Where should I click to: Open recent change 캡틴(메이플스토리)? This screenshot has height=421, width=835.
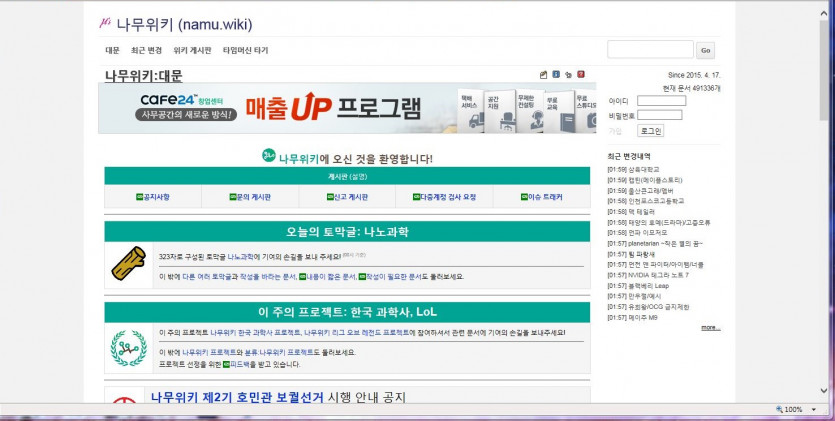coord(655,180)
